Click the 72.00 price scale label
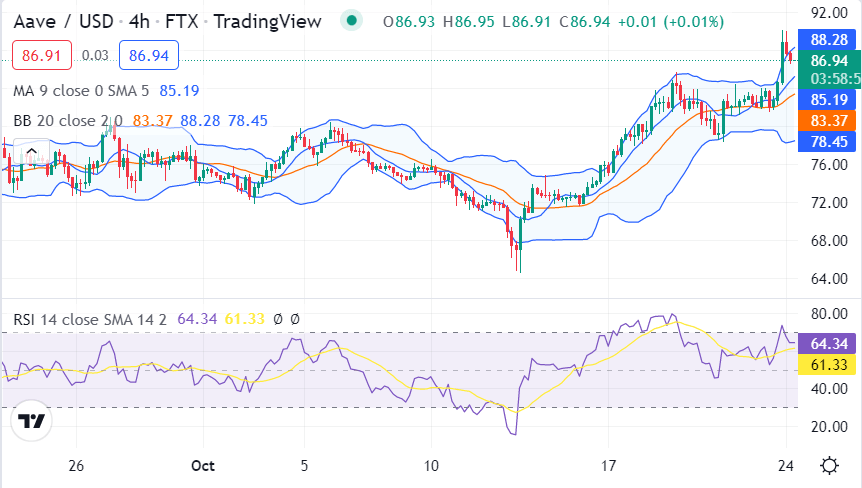Screen dimensions: 862x488 point(829,203)
